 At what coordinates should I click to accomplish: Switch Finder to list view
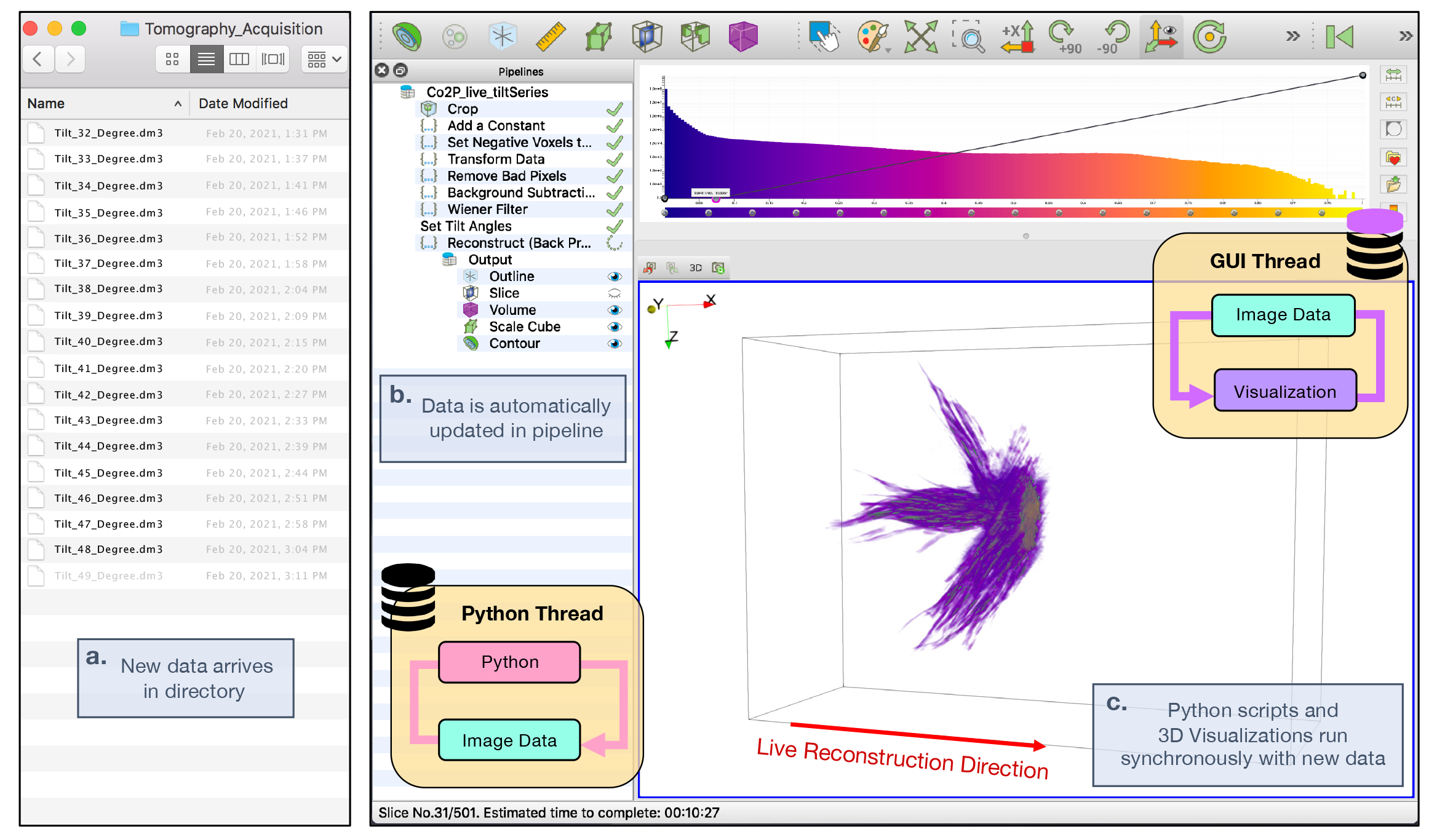pyautogui.click(x=206, y=60)
